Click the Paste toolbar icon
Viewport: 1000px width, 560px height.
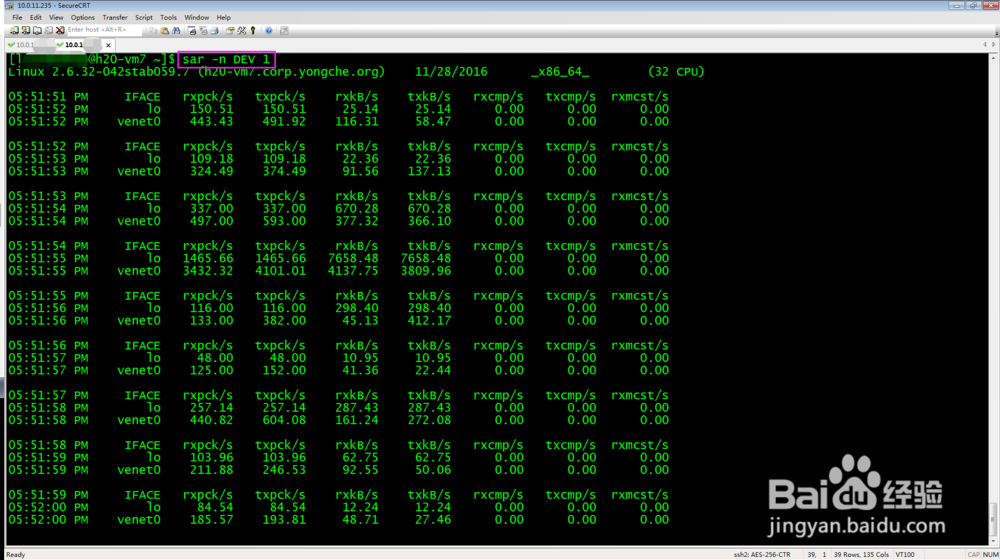165,31
